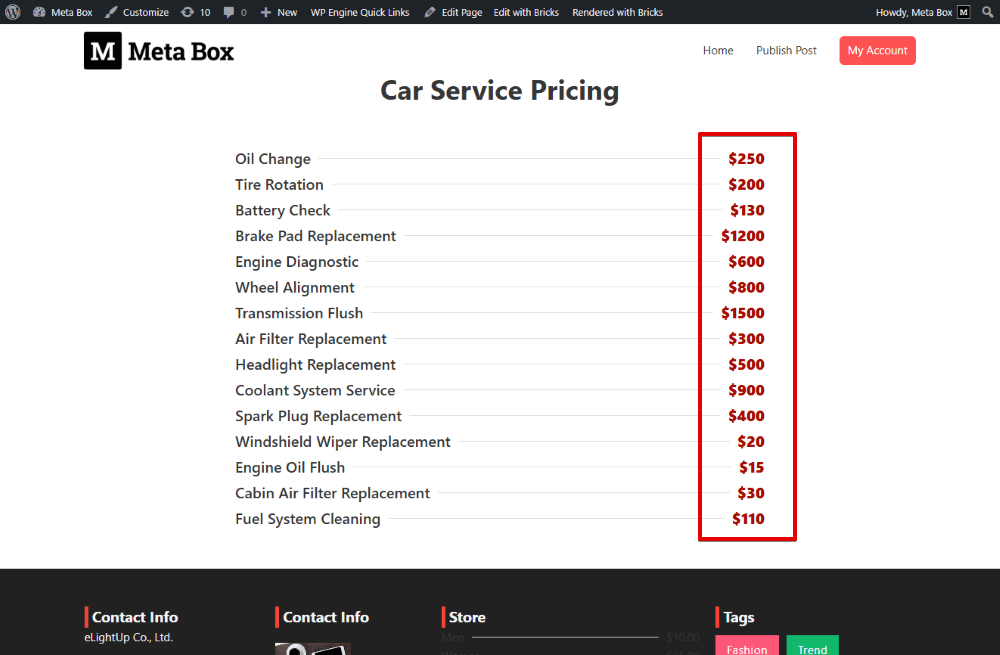Select the Trend tag in footer
The image size is (1000, 655).
pos(812,647)
